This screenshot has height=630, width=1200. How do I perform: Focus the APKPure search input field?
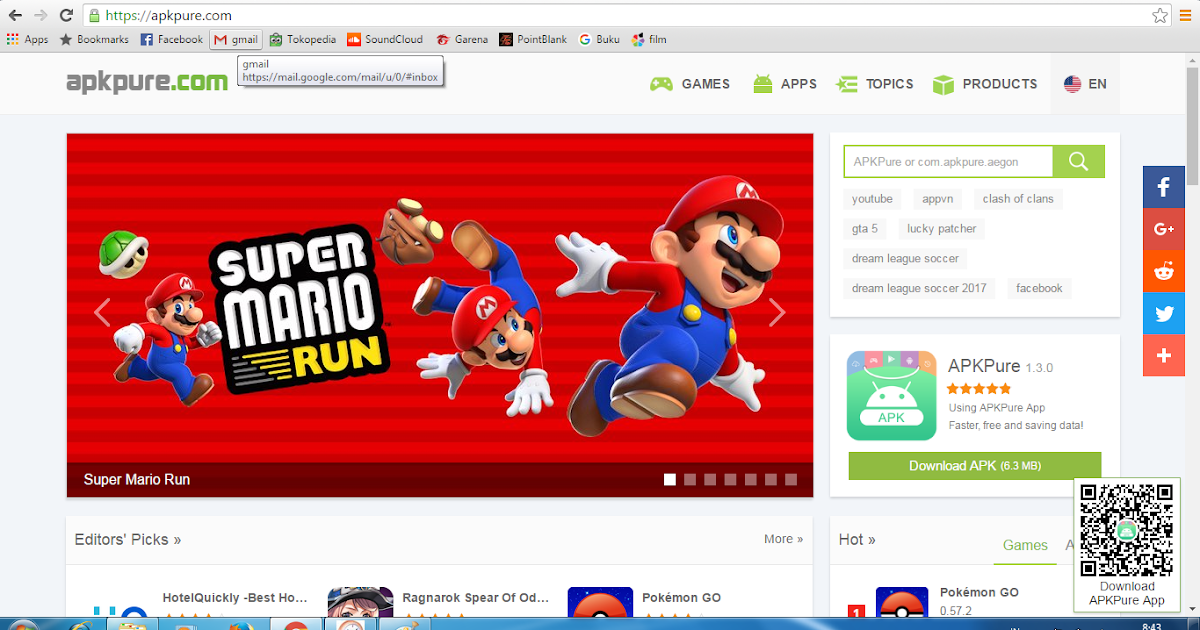click(x=948, y=161)
